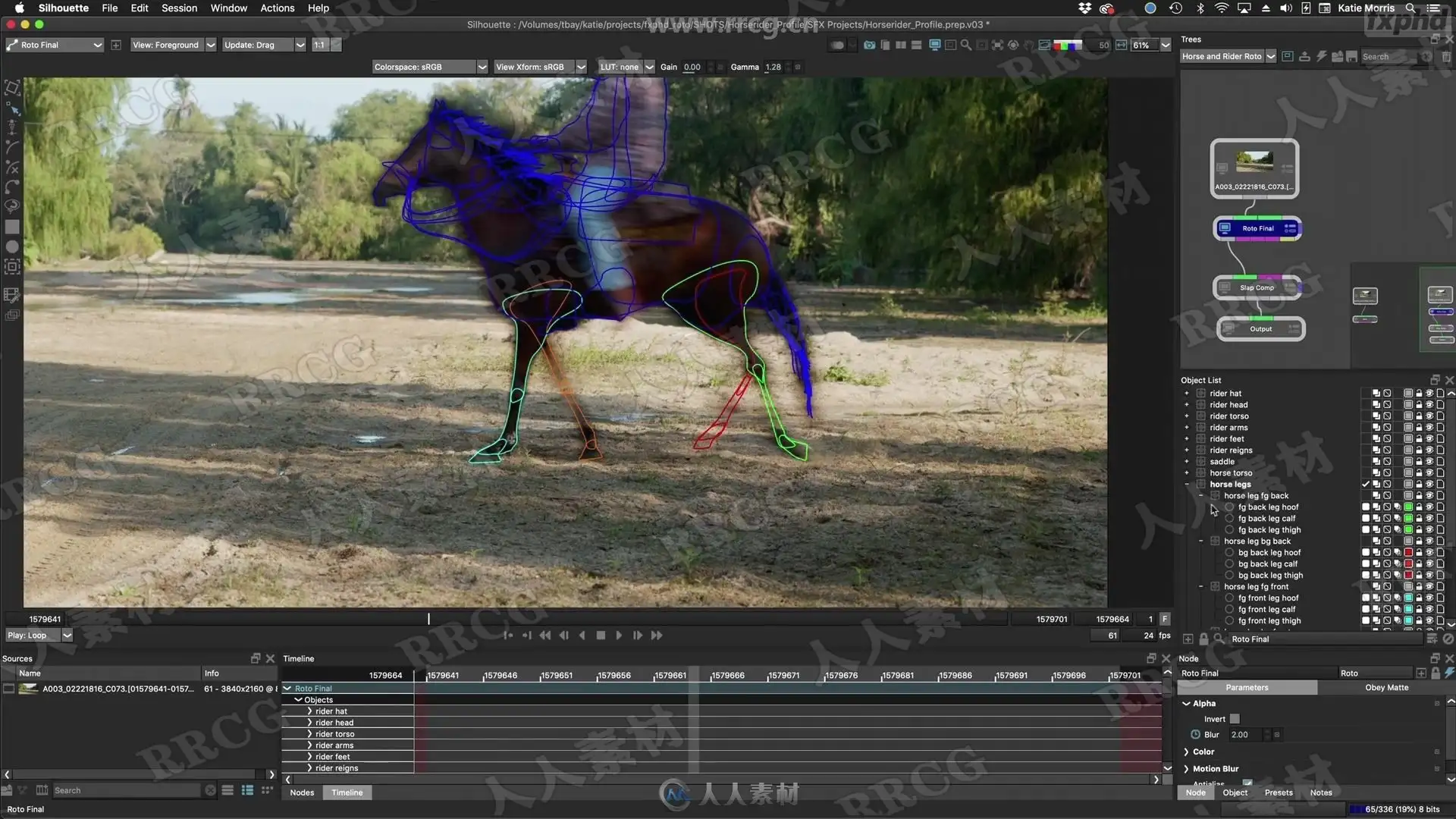Select the Reshape arrow tool

pos(12,108)
